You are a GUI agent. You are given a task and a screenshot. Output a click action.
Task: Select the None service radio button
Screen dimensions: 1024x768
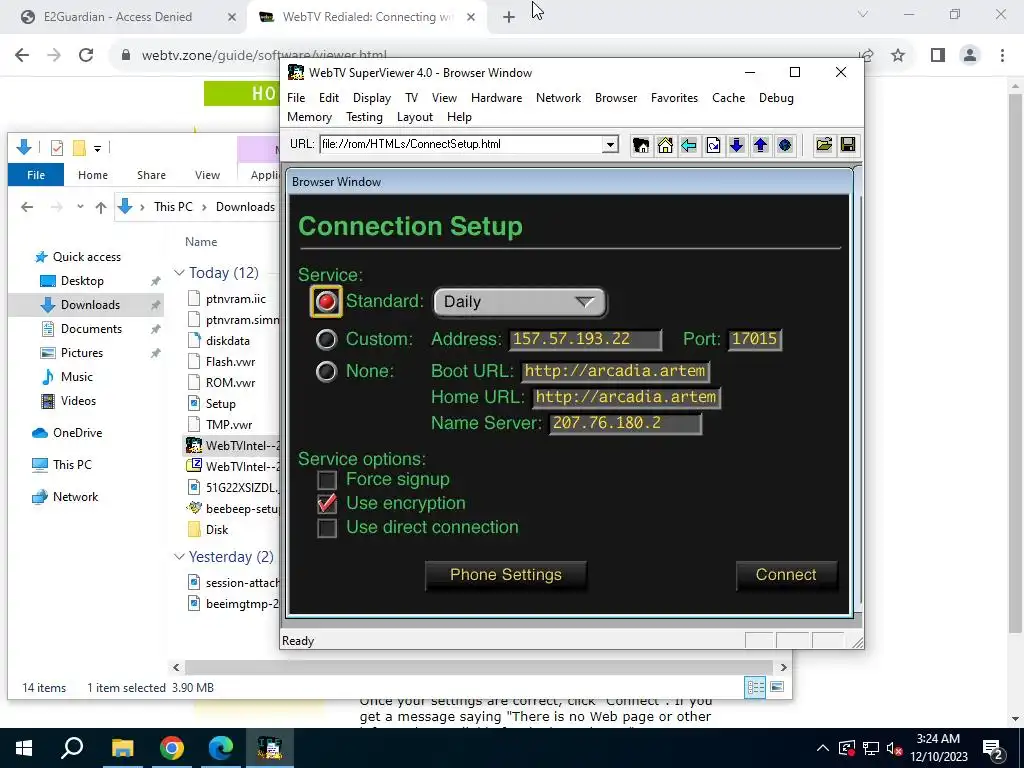coord(326,372)
